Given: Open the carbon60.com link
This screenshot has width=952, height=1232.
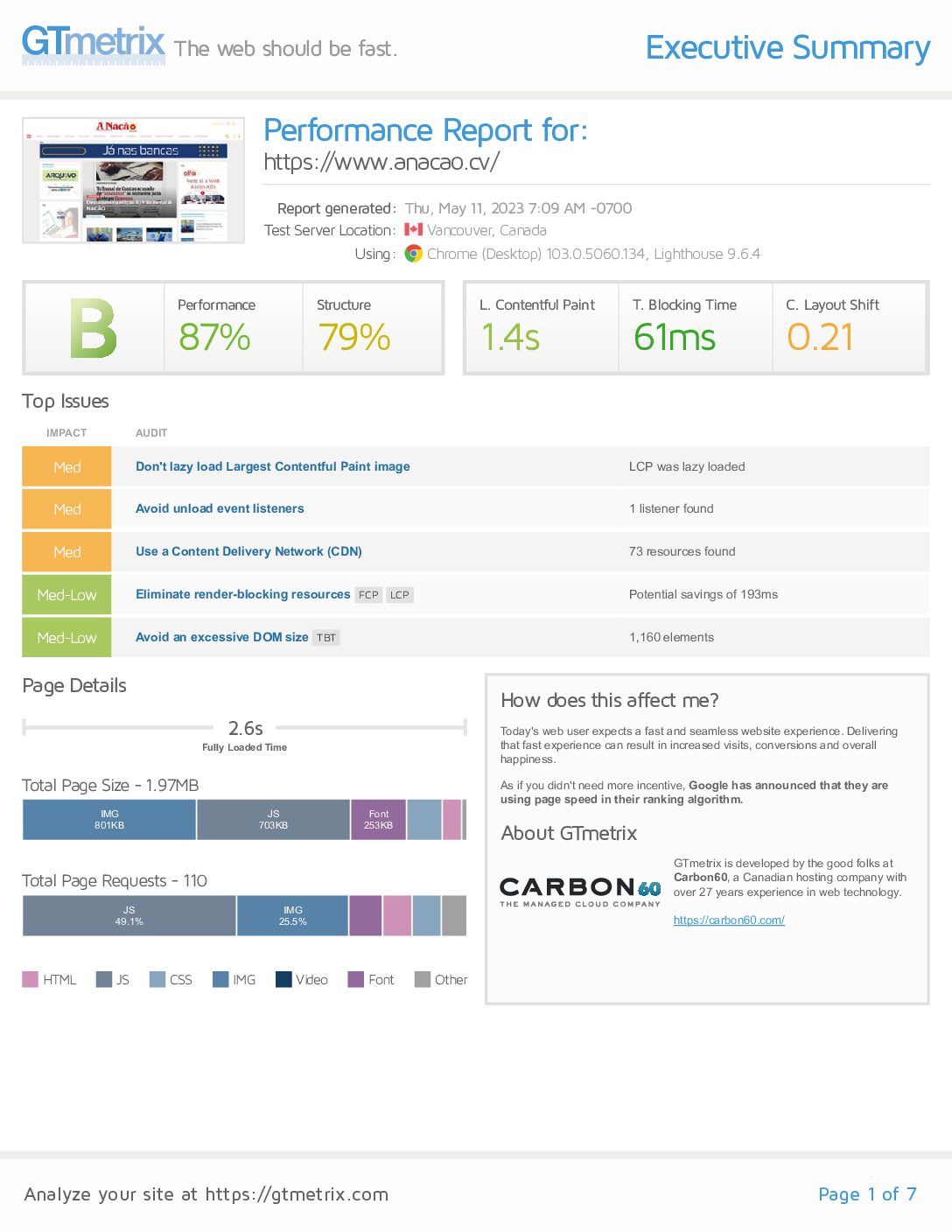Looking at the screenshot, I should [x=729, y=920].
